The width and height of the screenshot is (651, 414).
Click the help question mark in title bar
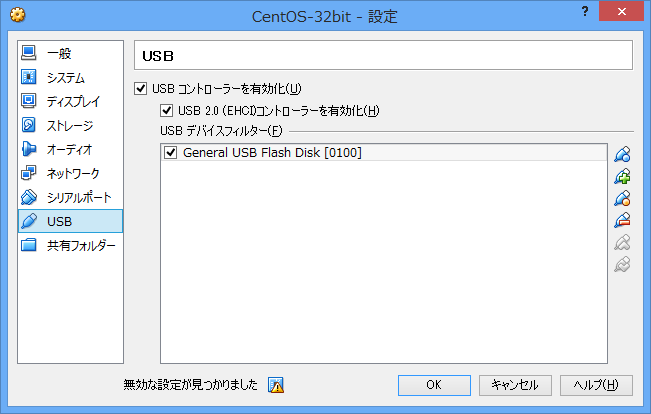tap(585, 11)
